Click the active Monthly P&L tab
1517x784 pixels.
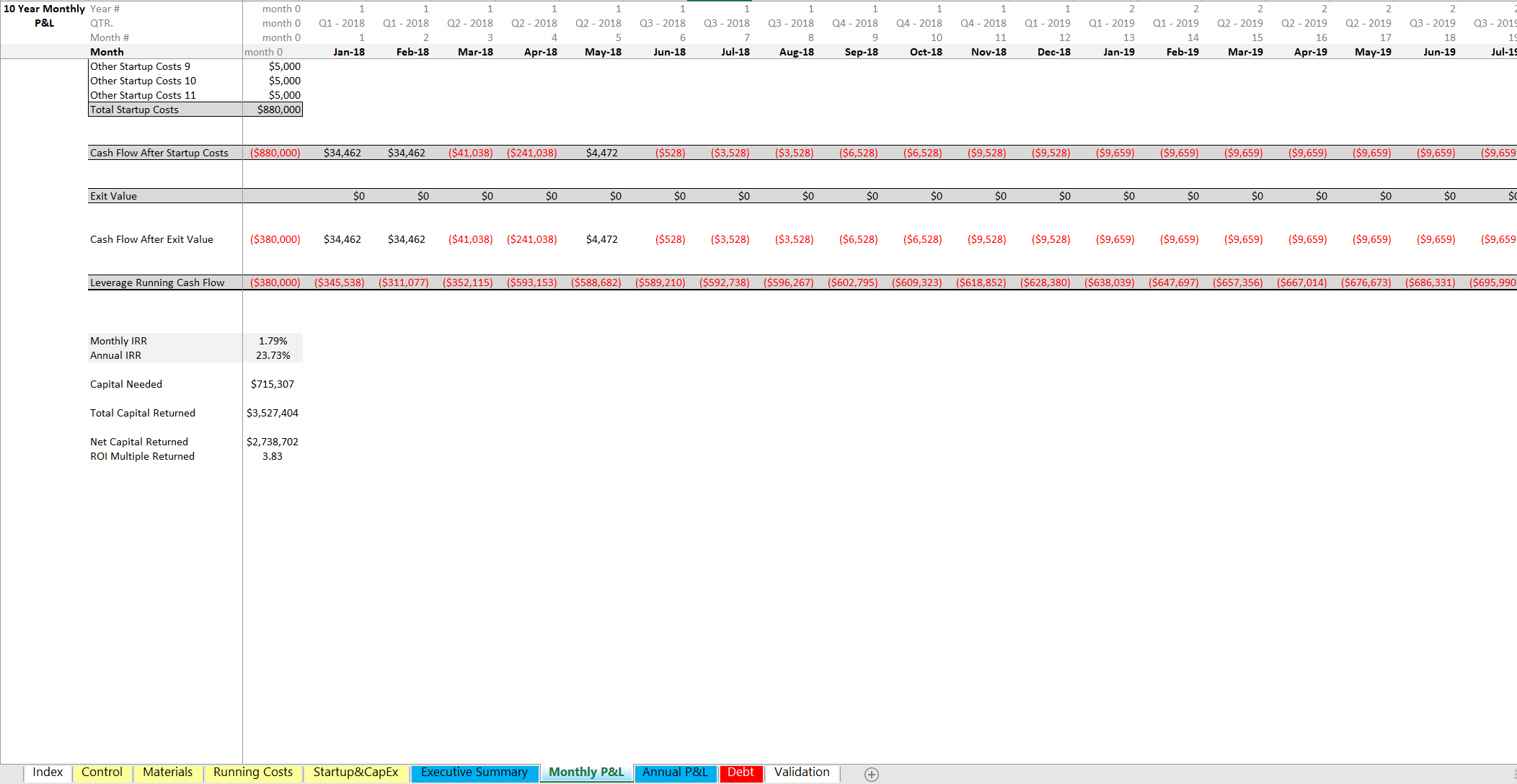585,772
